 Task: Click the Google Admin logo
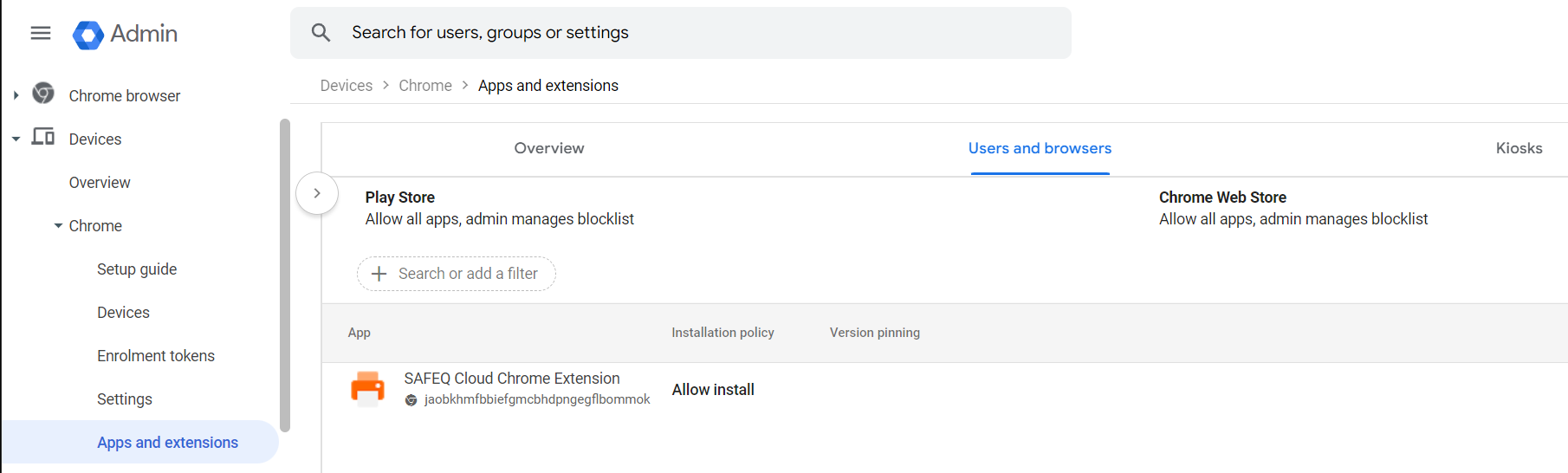coord(88,35)
